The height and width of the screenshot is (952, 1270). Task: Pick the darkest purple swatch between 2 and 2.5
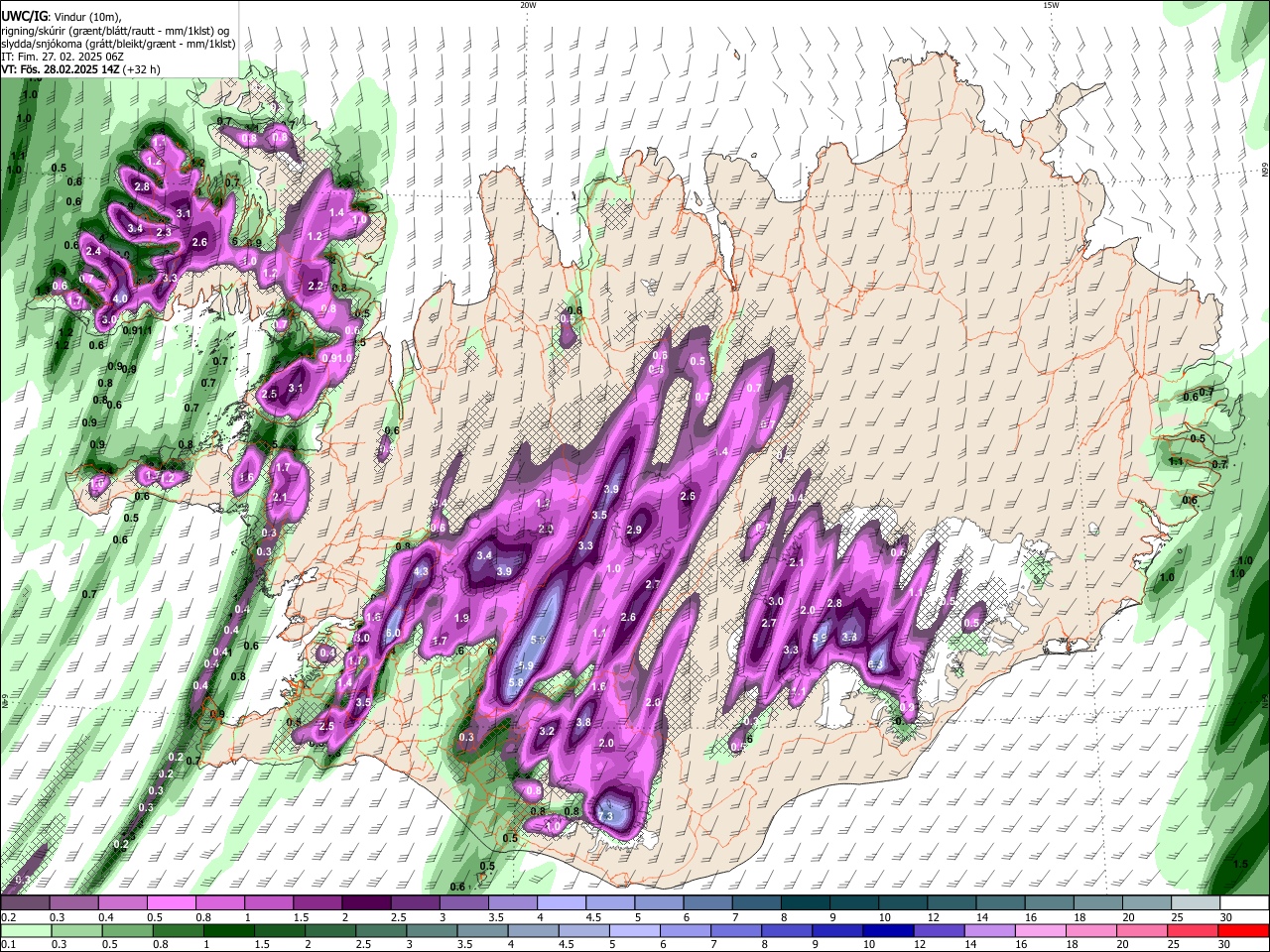coord(366,903)
